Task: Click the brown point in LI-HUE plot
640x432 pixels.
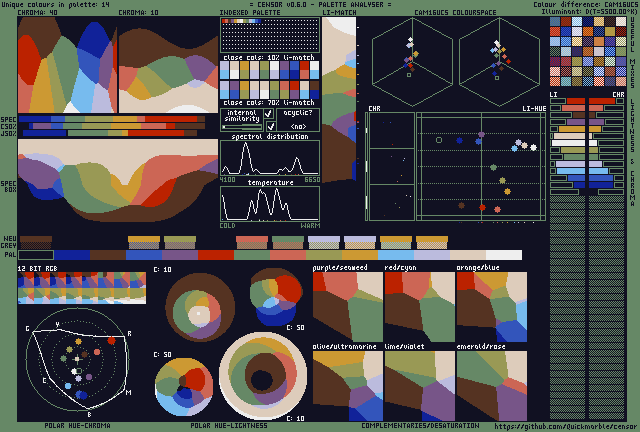Action: (x=461, y=205)
